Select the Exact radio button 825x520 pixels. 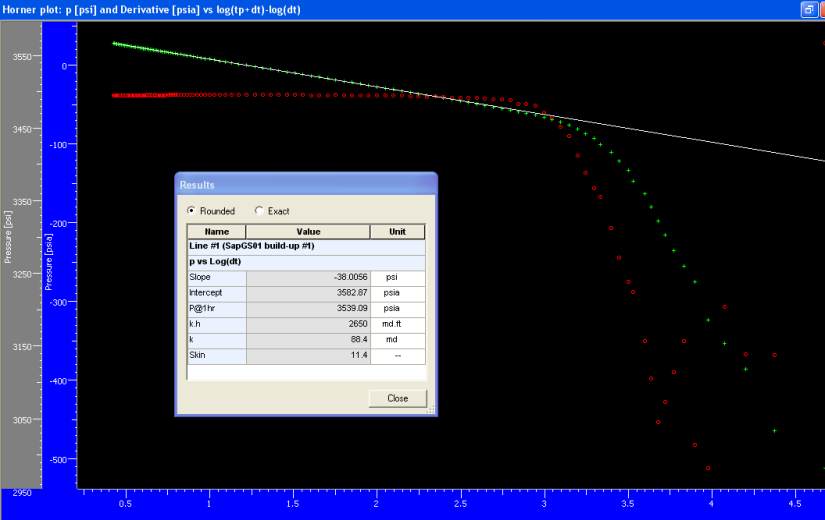click(x=260, y=211)
